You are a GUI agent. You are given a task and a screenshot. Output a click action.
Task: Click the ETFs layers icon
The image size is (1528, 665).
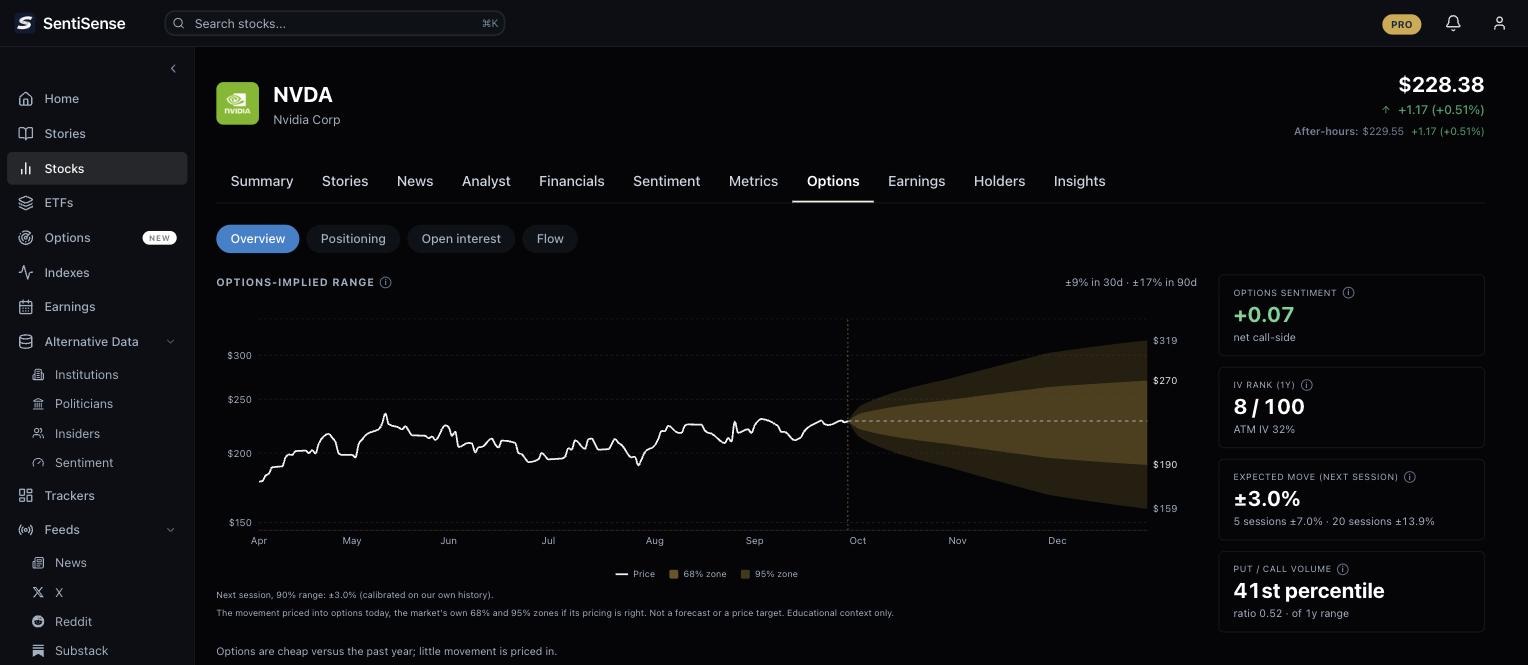click(26, 203)
